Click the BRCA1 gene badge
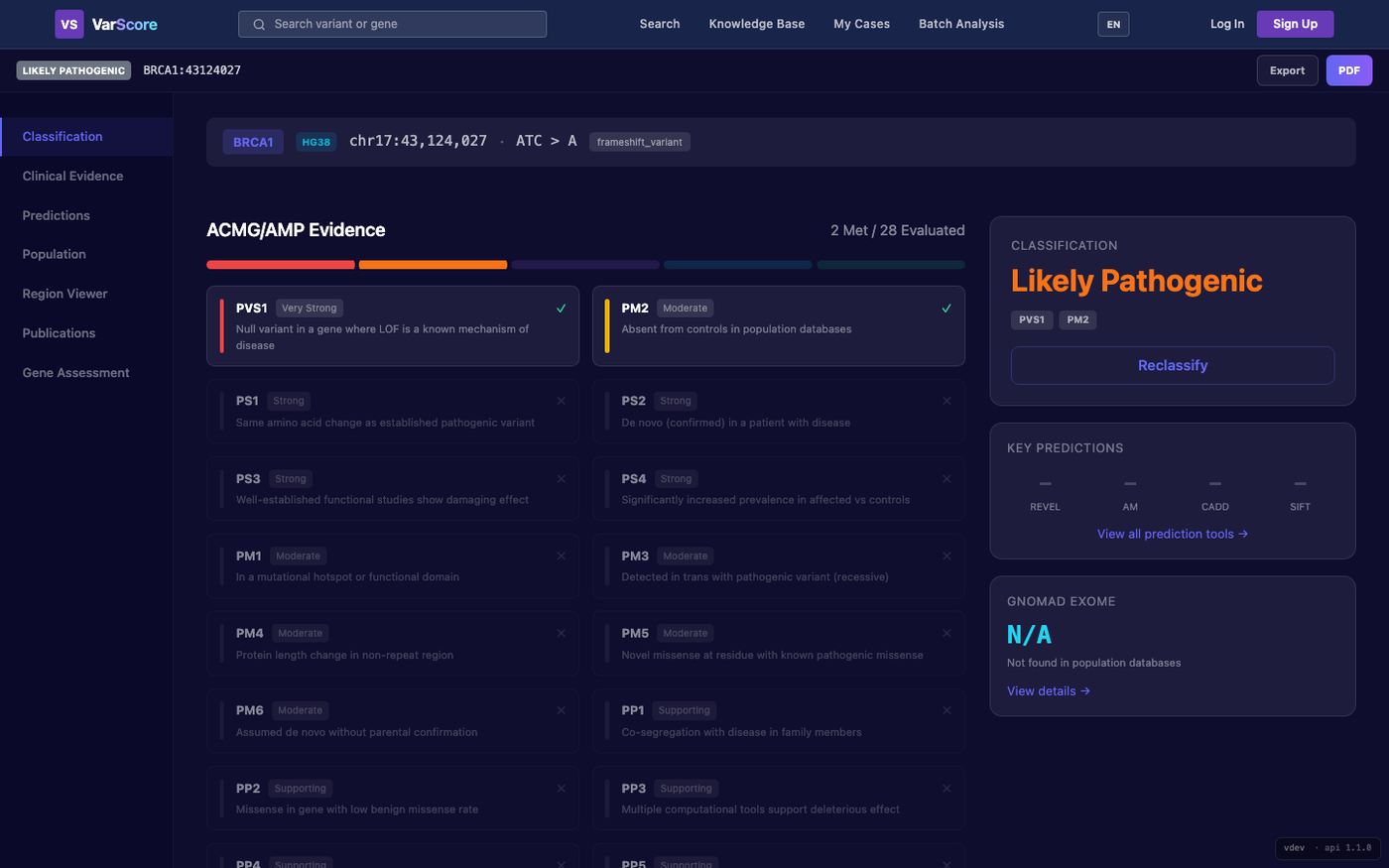The width and height of the screenshot is (1389, 868). (253, 142)
